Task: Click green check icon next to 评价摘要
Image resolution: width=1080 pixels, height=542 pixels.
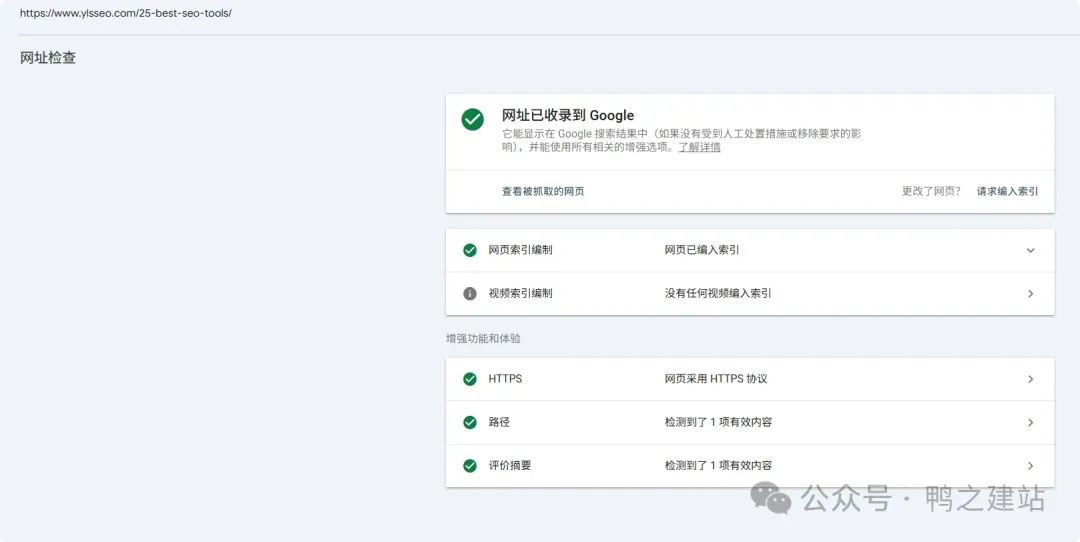Action: 470,466
